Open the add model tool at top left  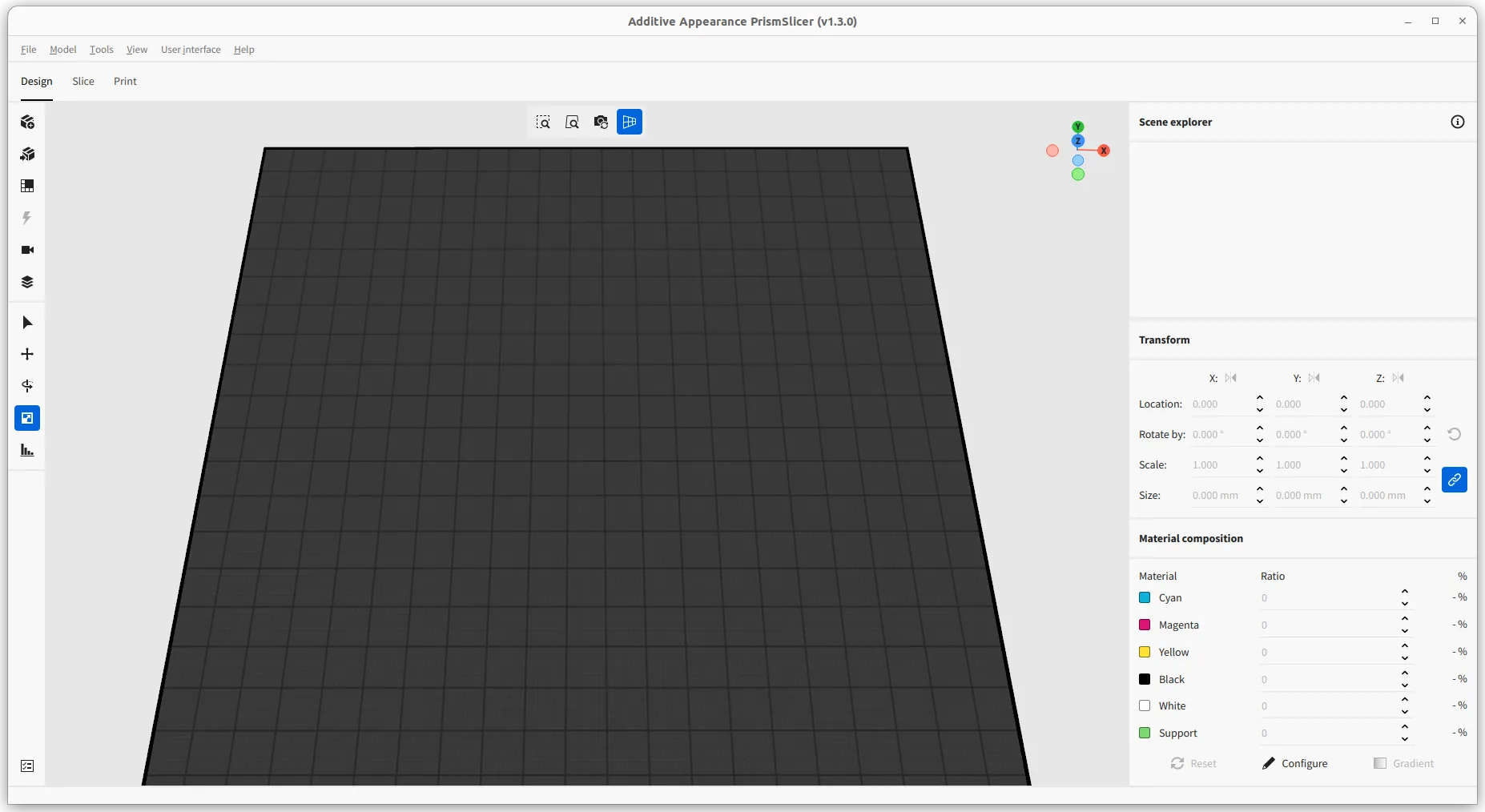point(28,122)
